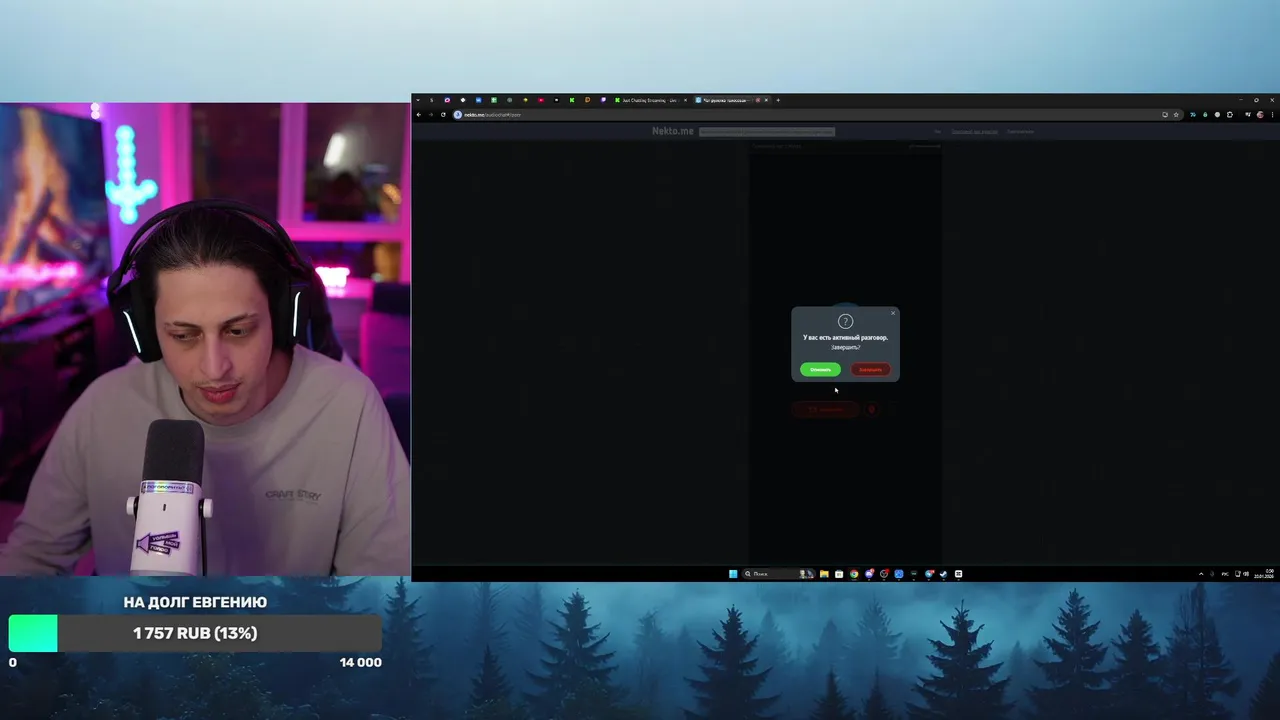The height and width of the screenshot is (720, 1280).
Task: Click the Nekto.me logo
Action: (673, 131)
